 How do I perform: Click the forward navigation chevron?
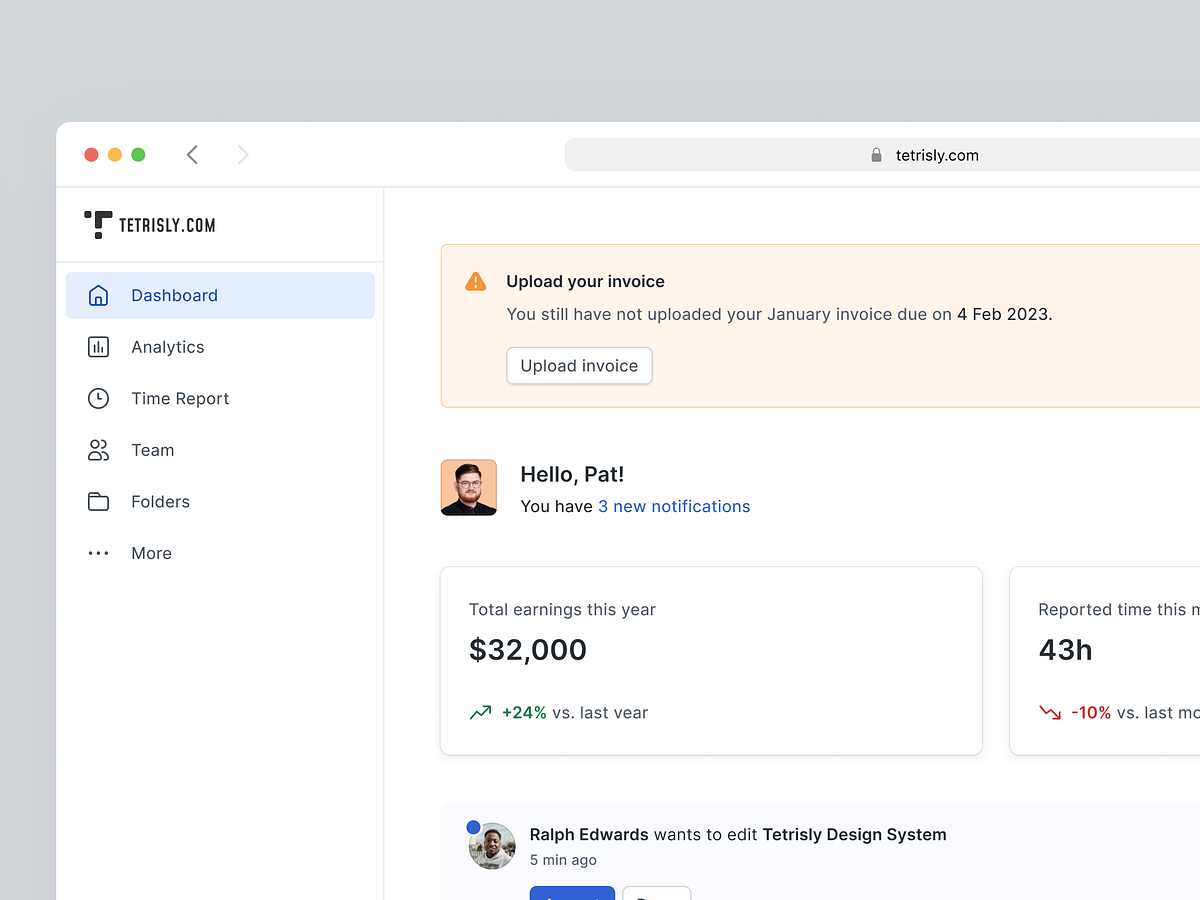click(x=243, y=155)
